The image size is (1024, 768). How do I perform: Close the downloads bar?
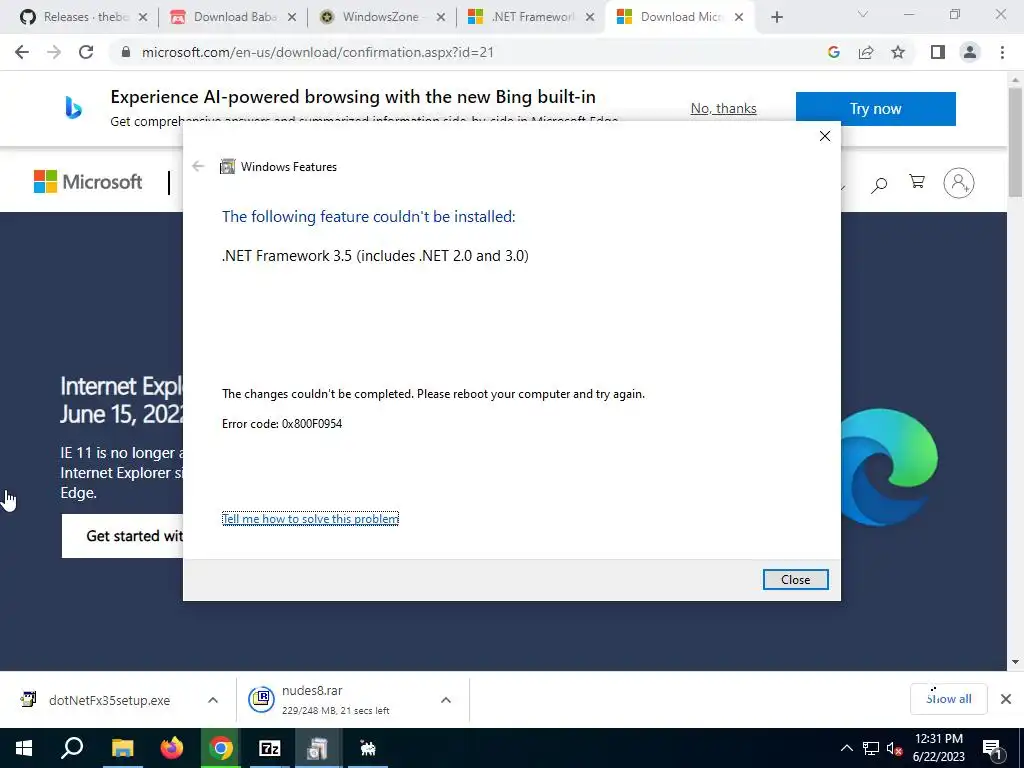(1006, 699)
